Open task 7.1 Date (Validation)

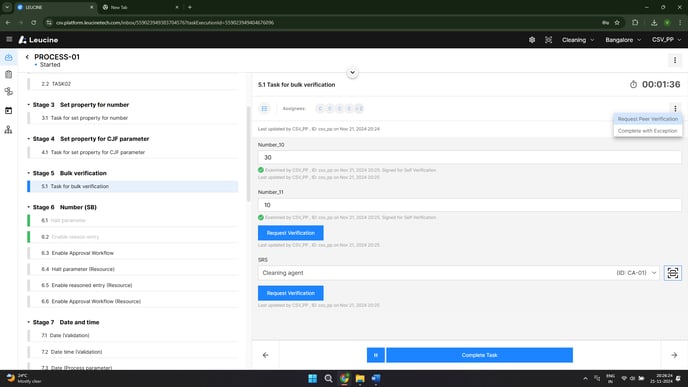point(133,336)
